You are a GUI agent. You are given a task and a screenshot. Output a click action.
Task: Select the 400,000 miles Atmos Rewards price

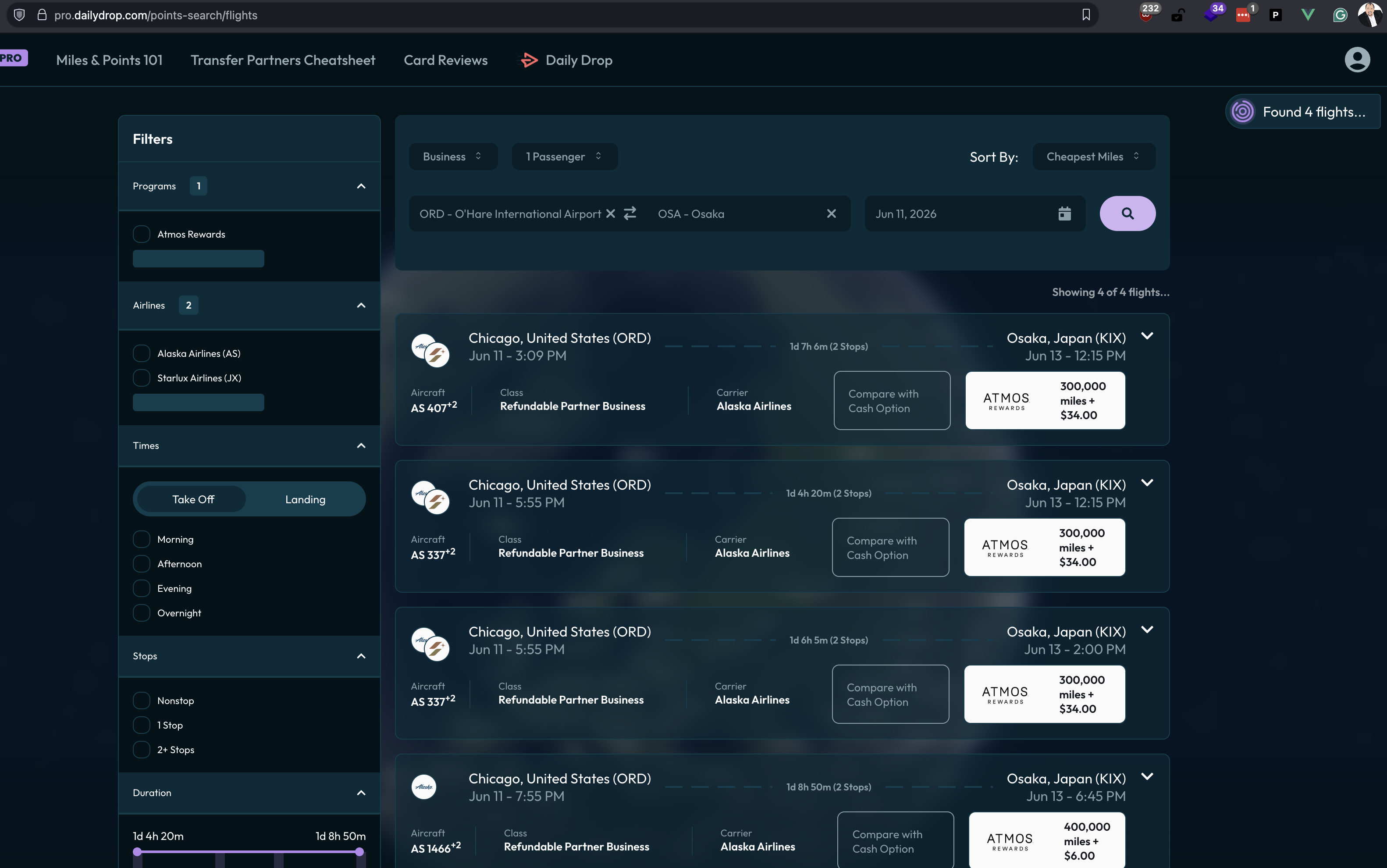pos(1046,840)
